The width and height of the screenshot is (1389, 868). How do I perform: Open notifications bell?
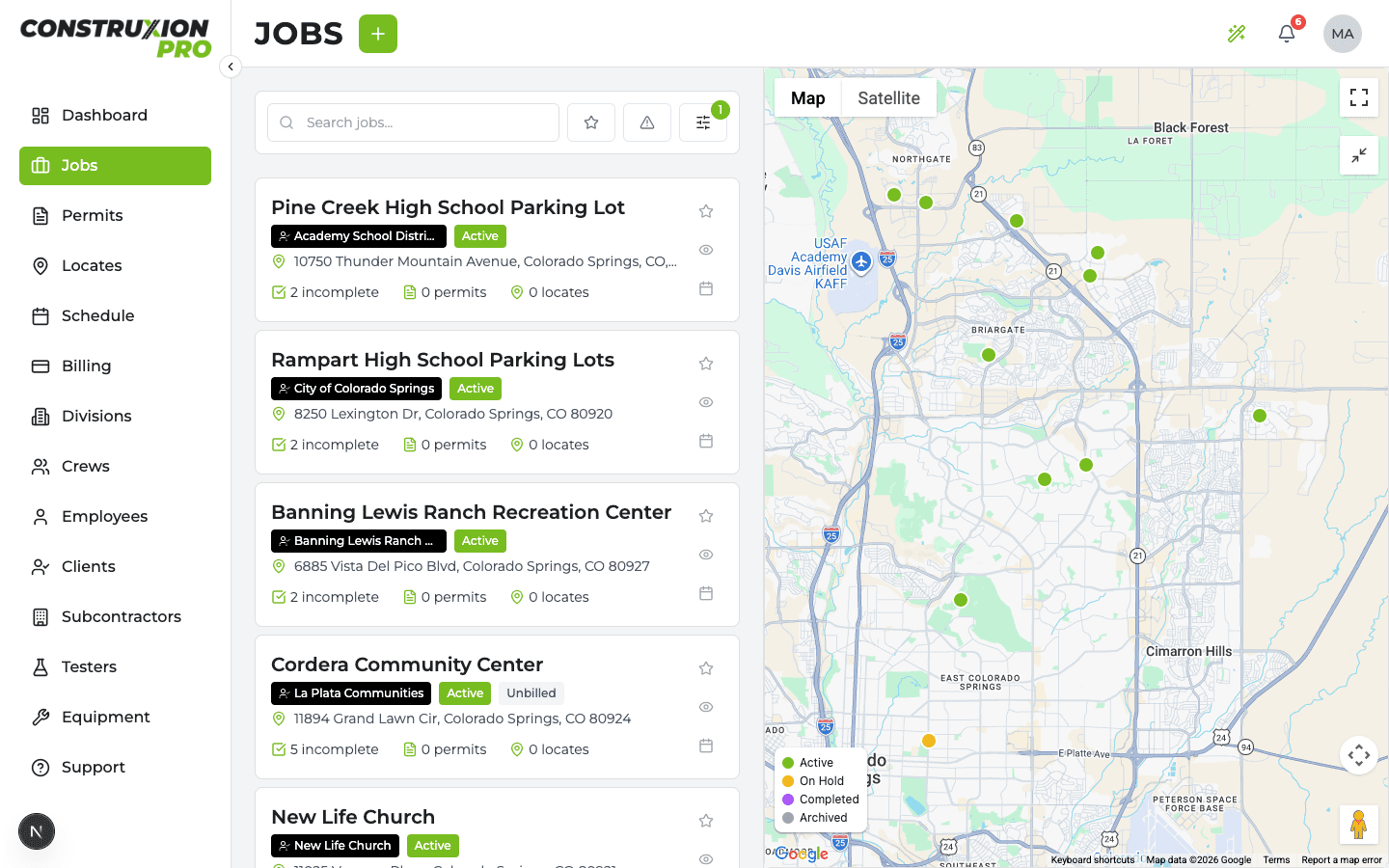tap(1287, 34)
